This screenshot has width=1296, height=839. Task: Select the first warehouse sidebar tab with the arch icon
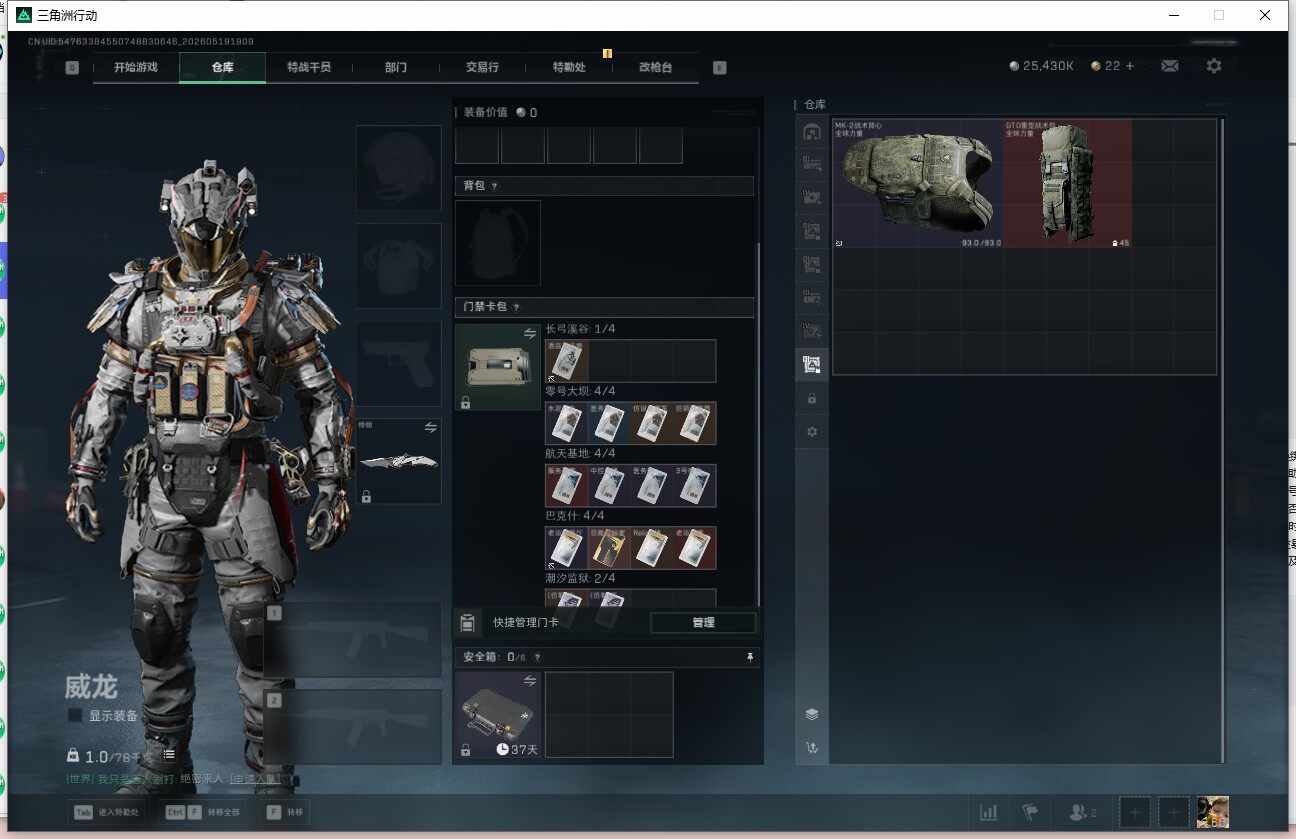coord(812,132)
